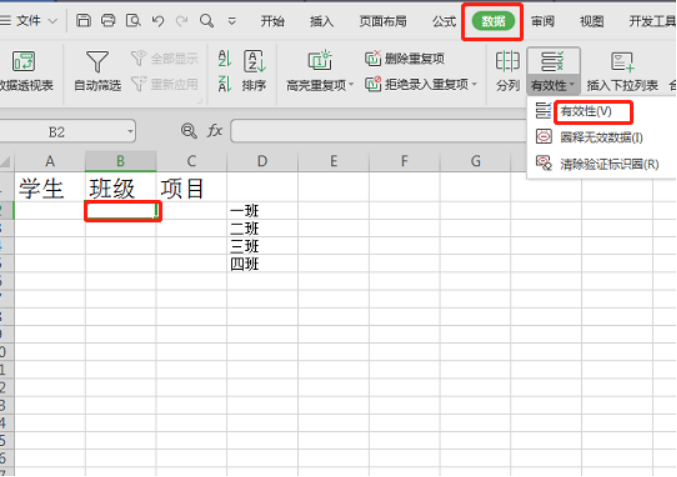This screenshot has height=477, width=677.
Task: Click the Find magnifier icon in toolbar
Action: point(207,20)
